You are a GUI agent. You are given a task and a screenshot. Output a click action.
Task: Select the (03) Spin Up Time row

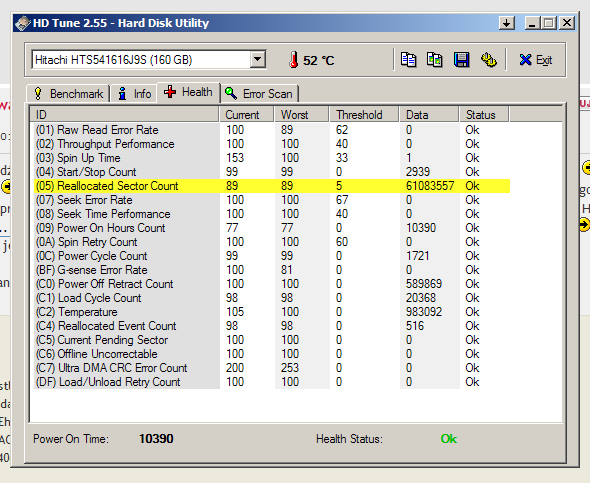click(x=272, y=158)
